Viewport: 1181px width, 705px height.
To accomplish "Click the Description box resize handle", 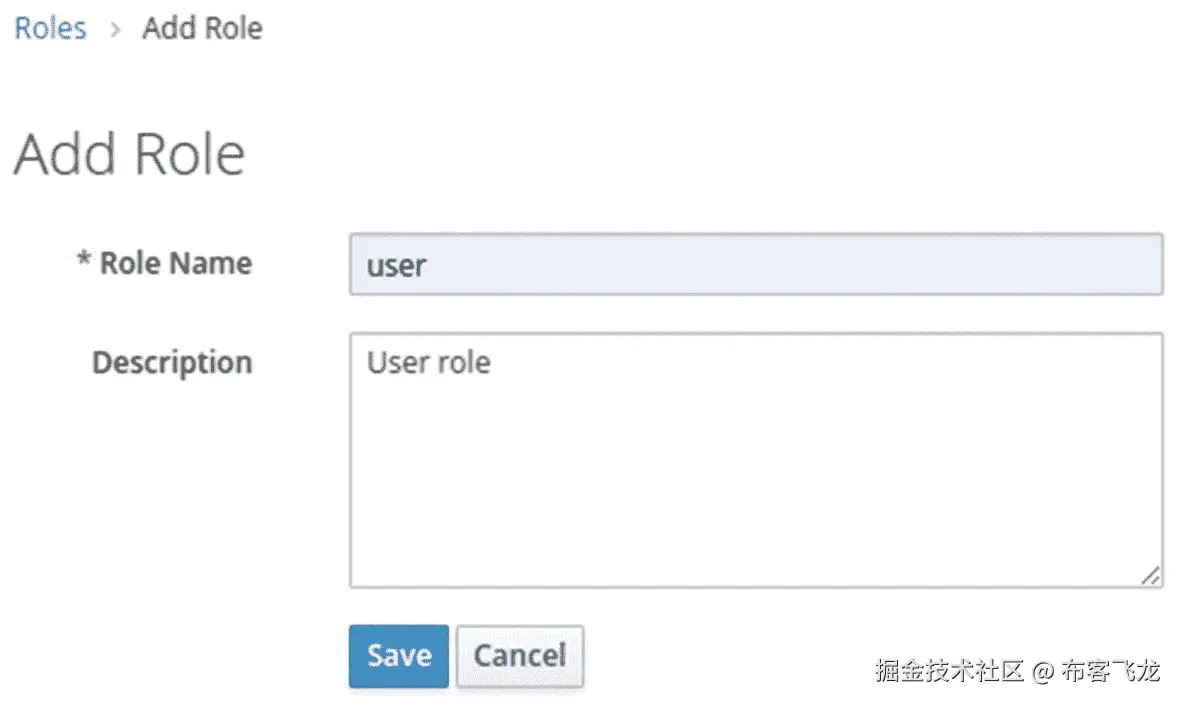I will (1151, 576).
